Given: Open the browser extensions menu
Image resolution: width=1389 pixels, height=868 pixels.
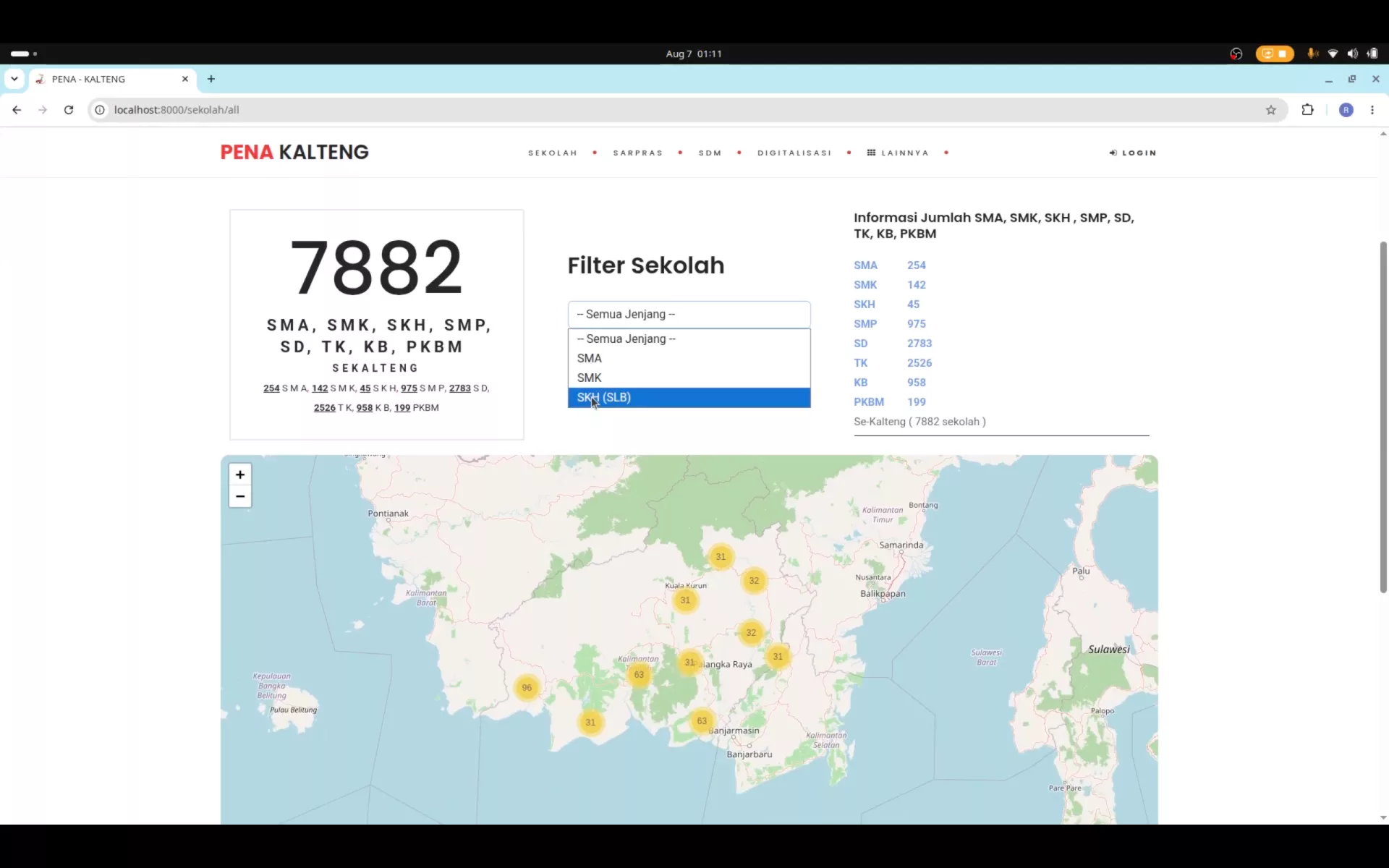Looking at the screenshot, I should [1307, 110].
